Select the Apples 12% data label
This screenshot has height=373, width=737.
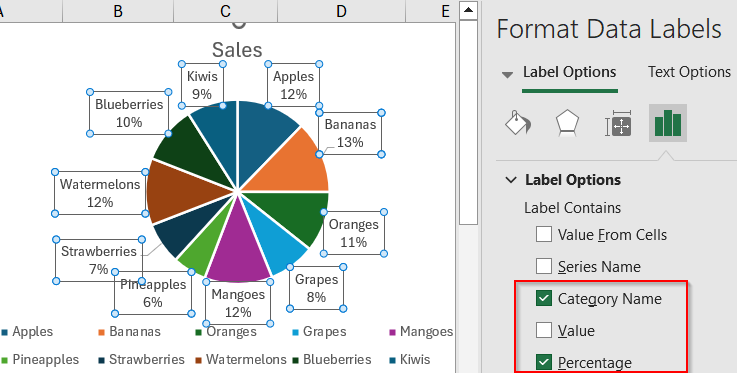(x=293, y=85)
